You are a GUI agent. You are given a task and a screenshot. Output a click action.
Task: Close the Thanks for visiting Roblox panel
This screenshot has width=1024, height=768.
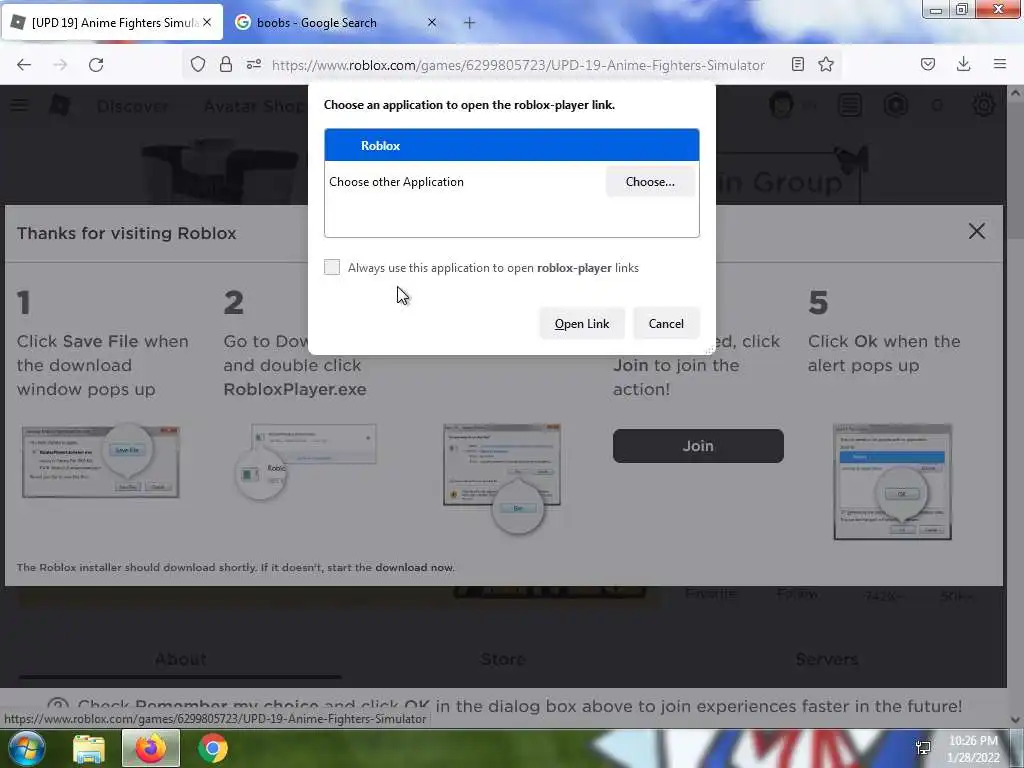(976, 231)
